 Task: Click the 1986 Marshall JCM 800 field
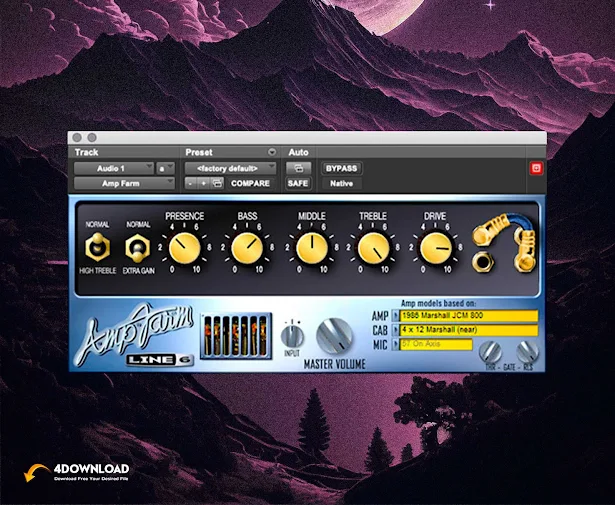469,316
